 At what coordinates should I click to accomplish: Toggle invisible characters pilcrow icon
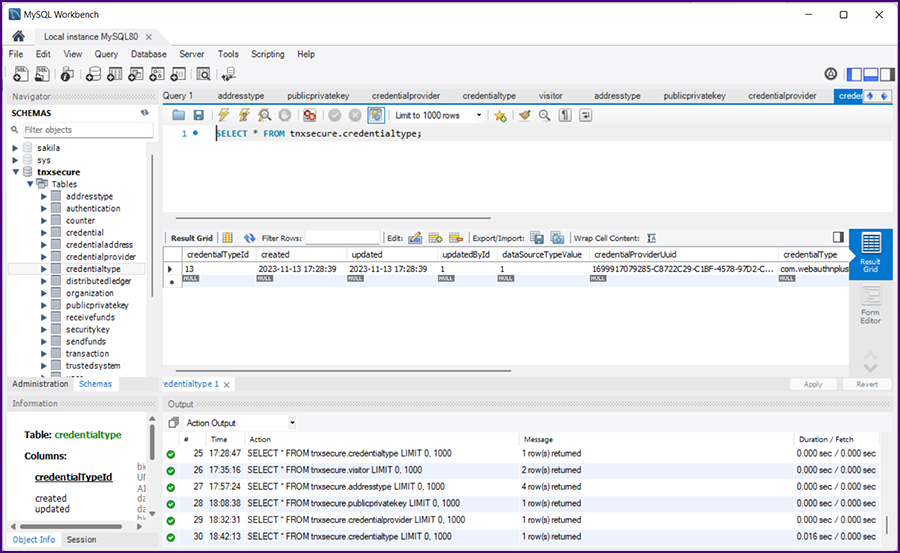[565, 115]
